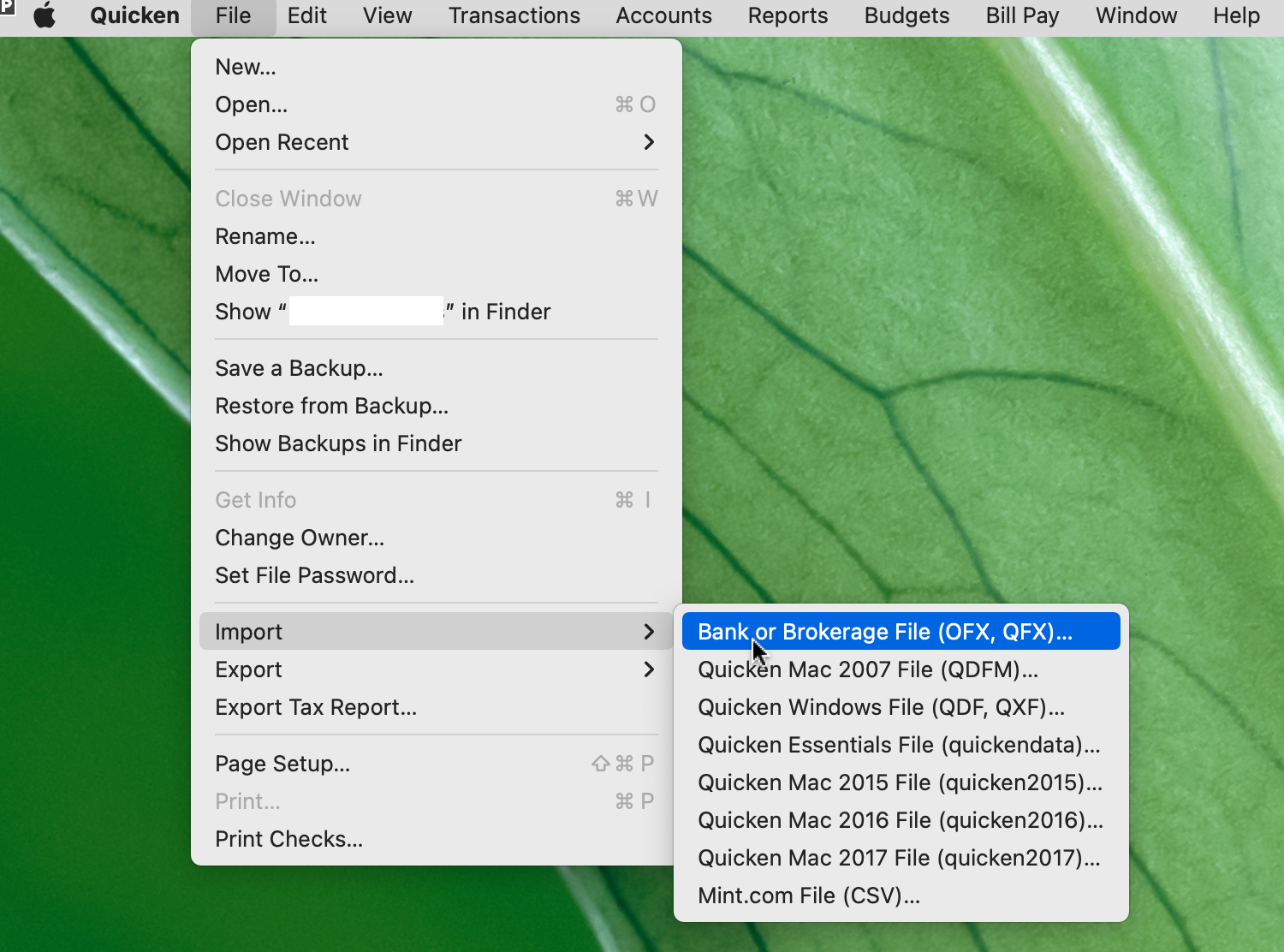Import a Quicken Windows File
This screenshot has width=1284, height=952.
point(881,707)
